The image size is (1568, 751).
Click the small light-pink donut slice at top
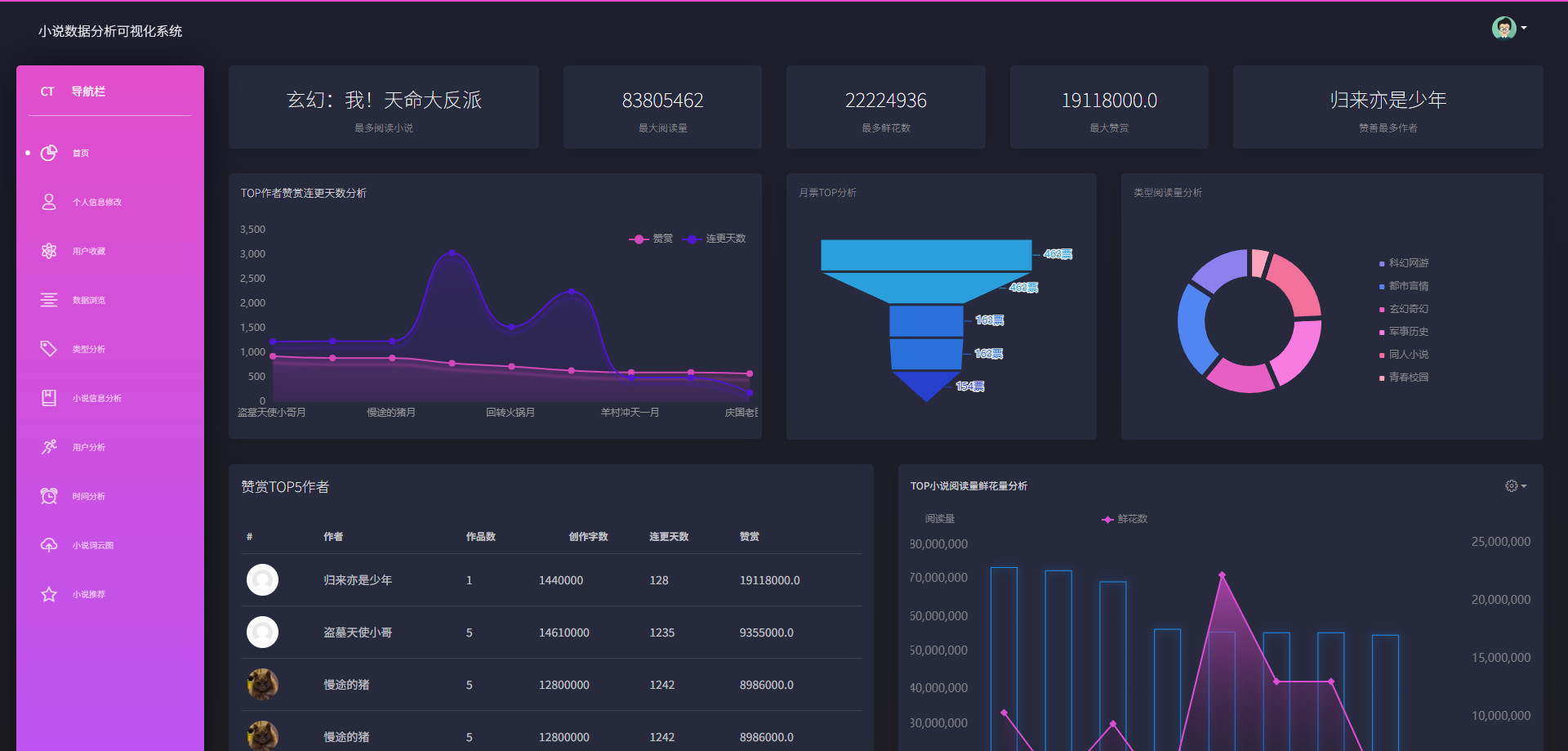click(1259, 262)
